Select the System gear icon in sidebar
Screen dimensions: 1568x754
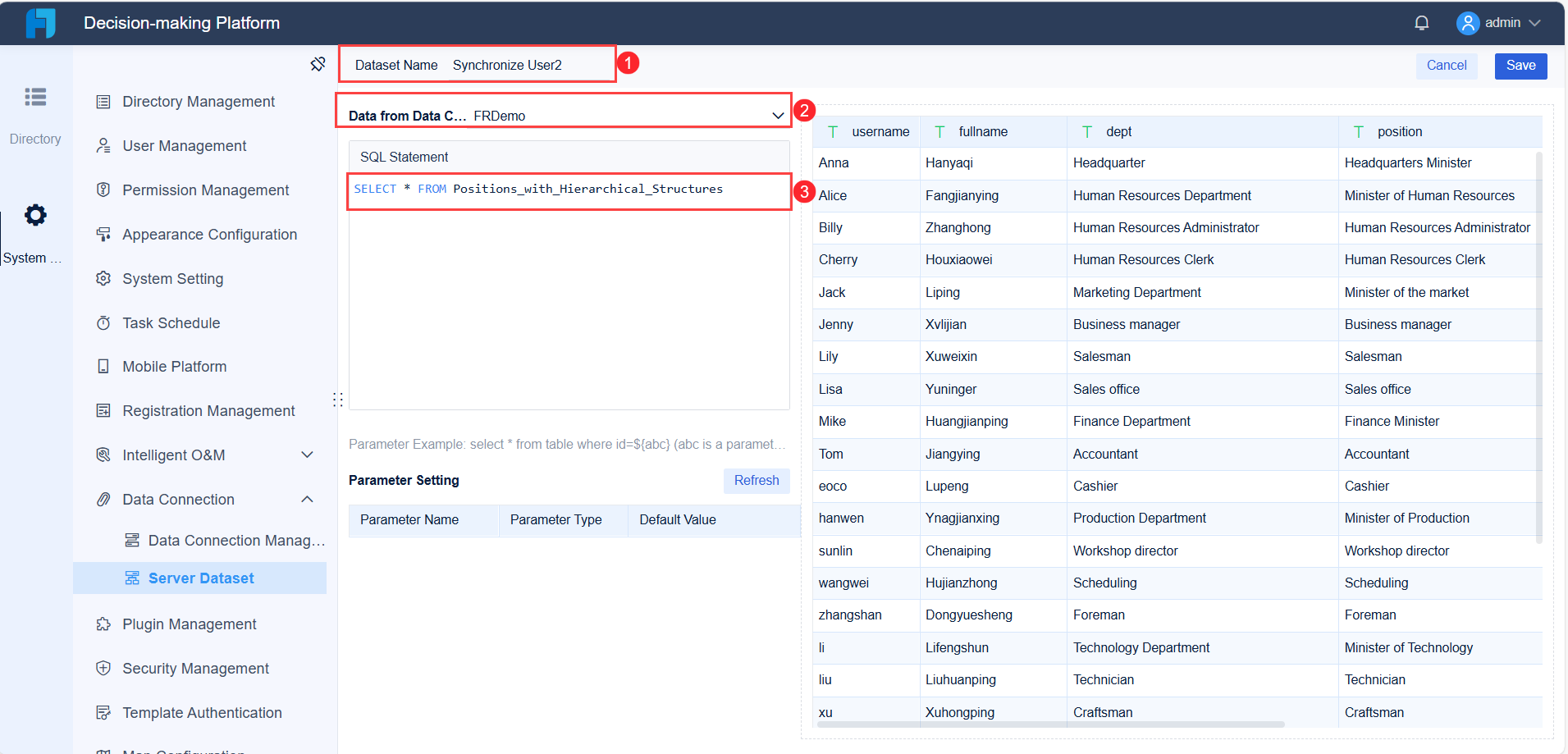(x=35, y=215)
